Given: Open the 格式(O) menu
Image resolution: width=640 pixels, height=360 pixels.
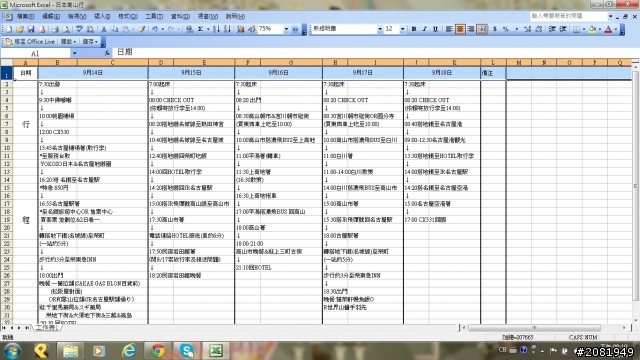Looking at the screenshot, I should pyautogui.click(x=128, y=17).
